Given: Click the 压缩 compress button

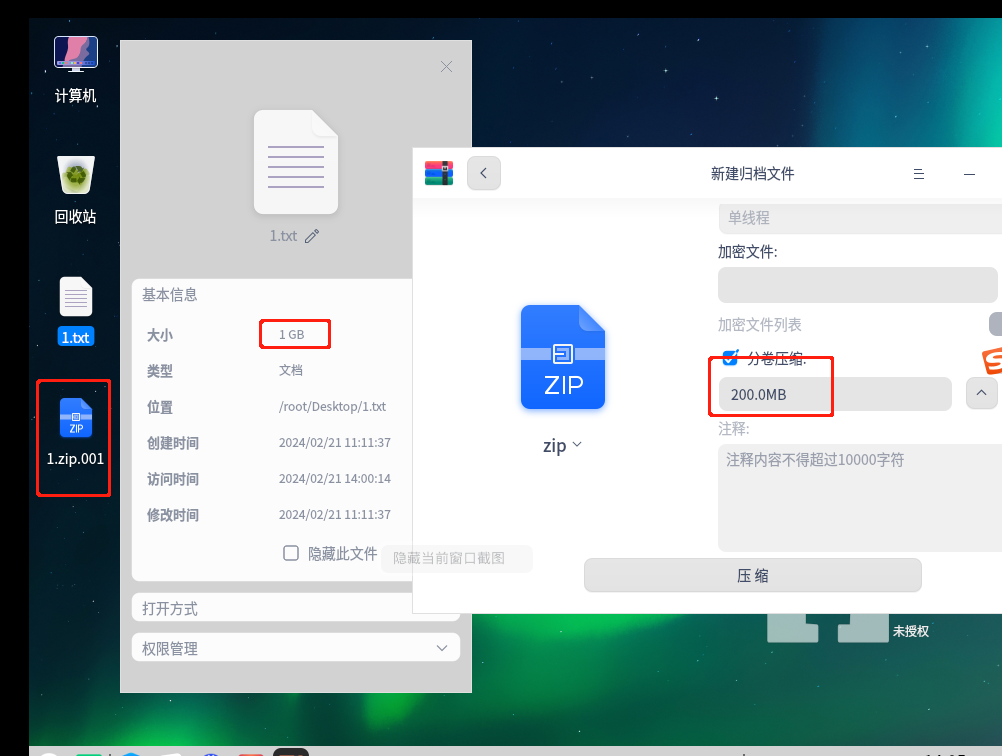Looking at the screenshot, I should [x=752, y=576].
